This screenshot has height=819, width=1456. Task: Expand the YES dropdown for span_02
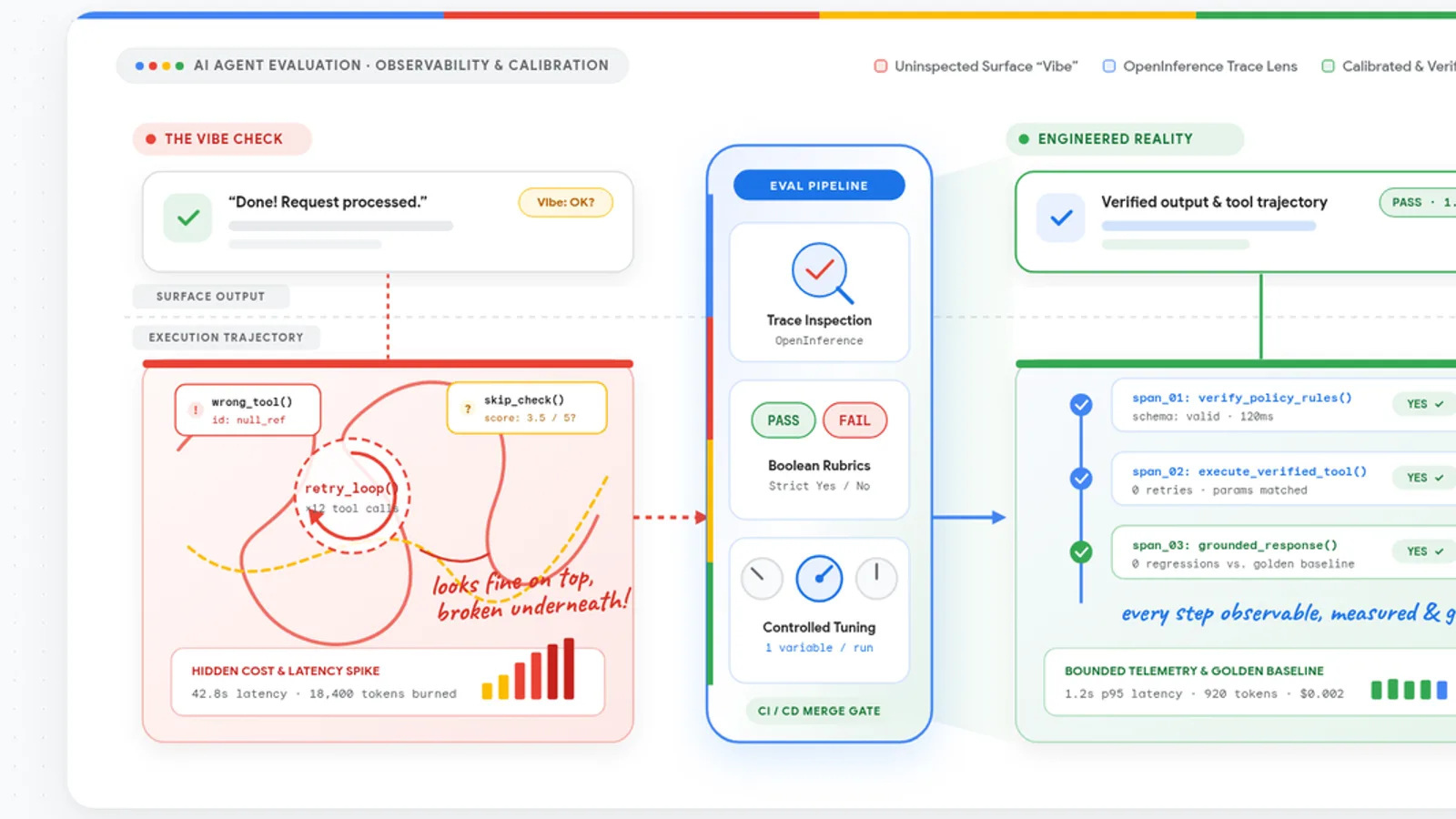(1424, 478)
